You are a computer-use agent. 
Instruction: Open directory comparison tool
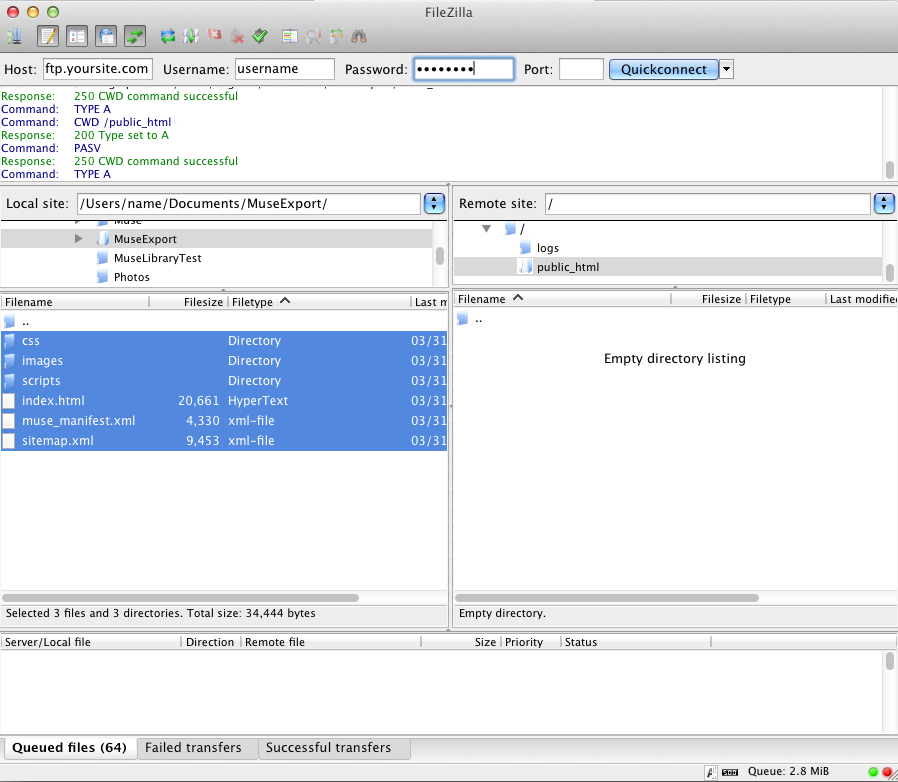tap(290, 36)
